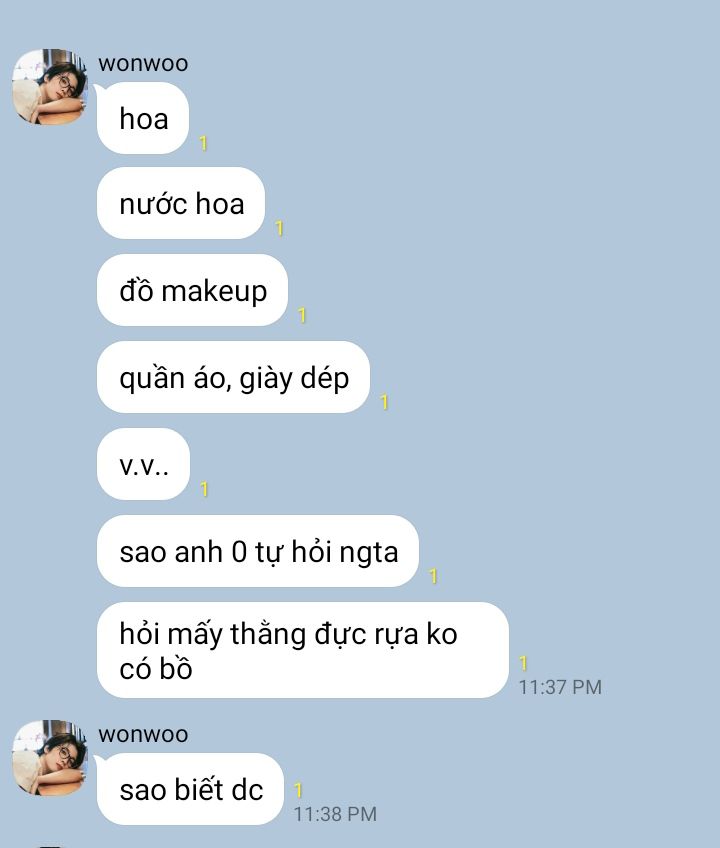Tap read count beside "quần áo, giày dép"
720x848 pixels.
coord(385,402)
